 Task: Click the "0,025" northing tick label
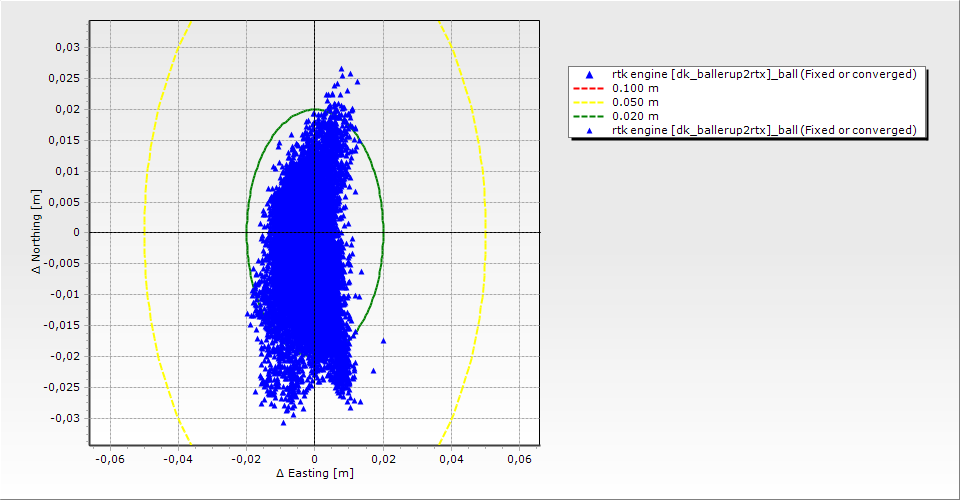pos(64,78)
